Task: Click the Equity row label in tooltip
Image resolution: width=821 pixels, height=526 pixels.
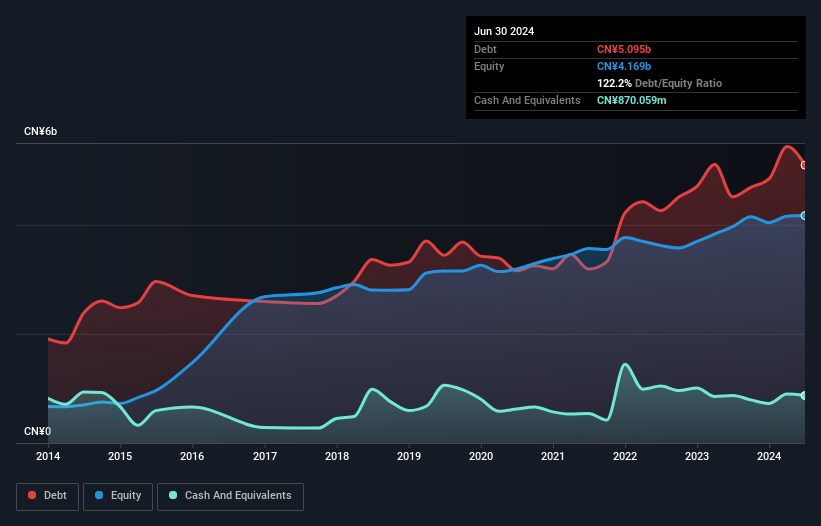Action: (x=489, y=66)
